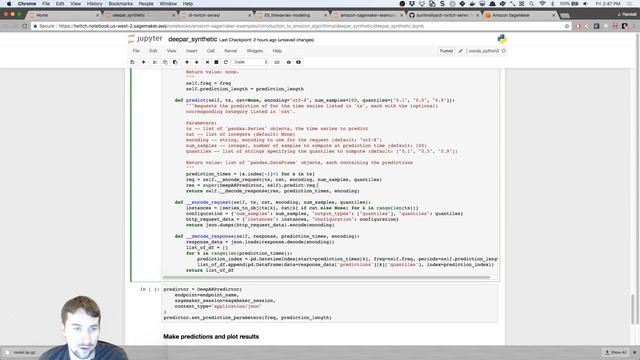640x360 pixels.
Task: Click the browser back arrow
Action: pos(6,26)
